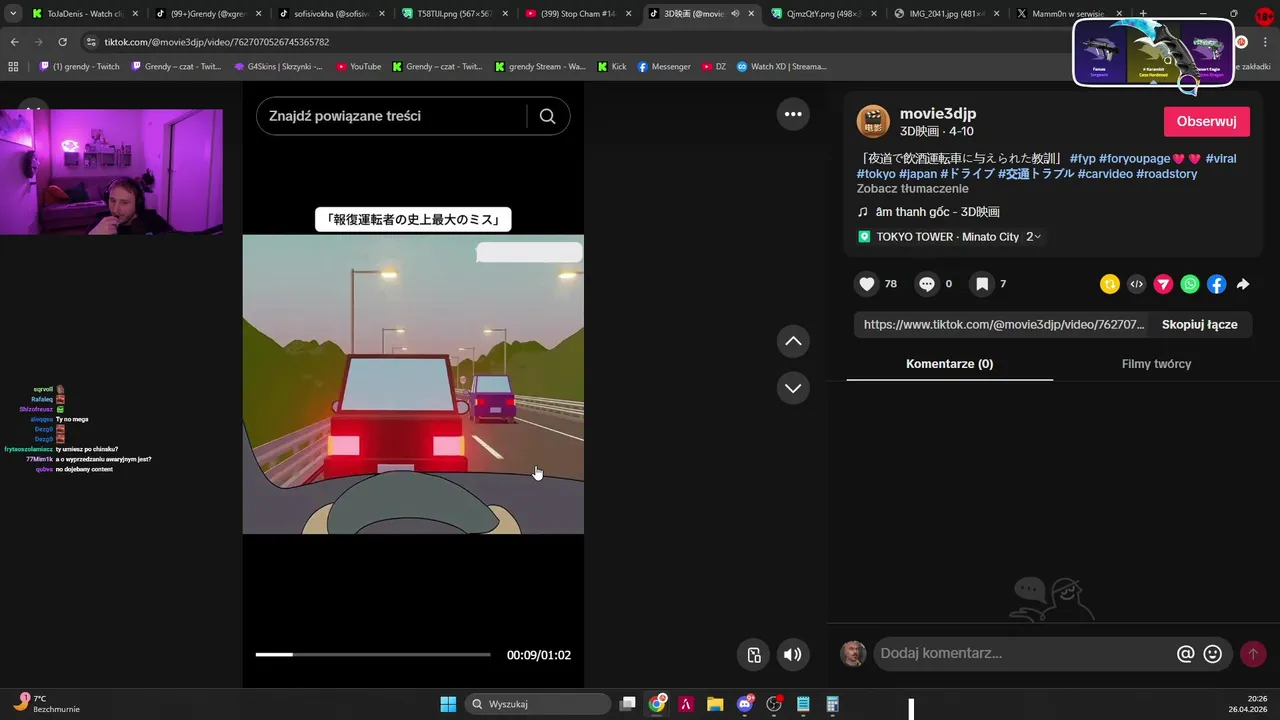Share the video via WhatsApp icon

[1190, 284]
